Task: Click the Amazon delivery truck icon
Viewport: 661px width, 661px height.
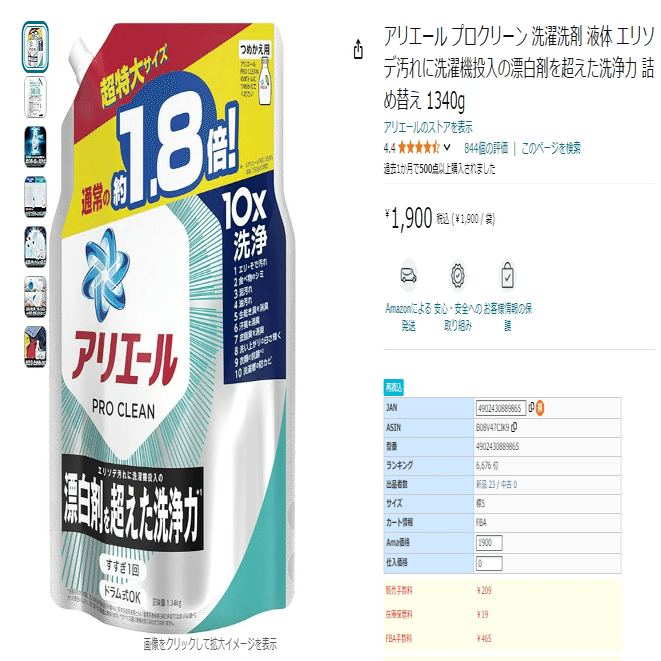Action: (408, 276)
